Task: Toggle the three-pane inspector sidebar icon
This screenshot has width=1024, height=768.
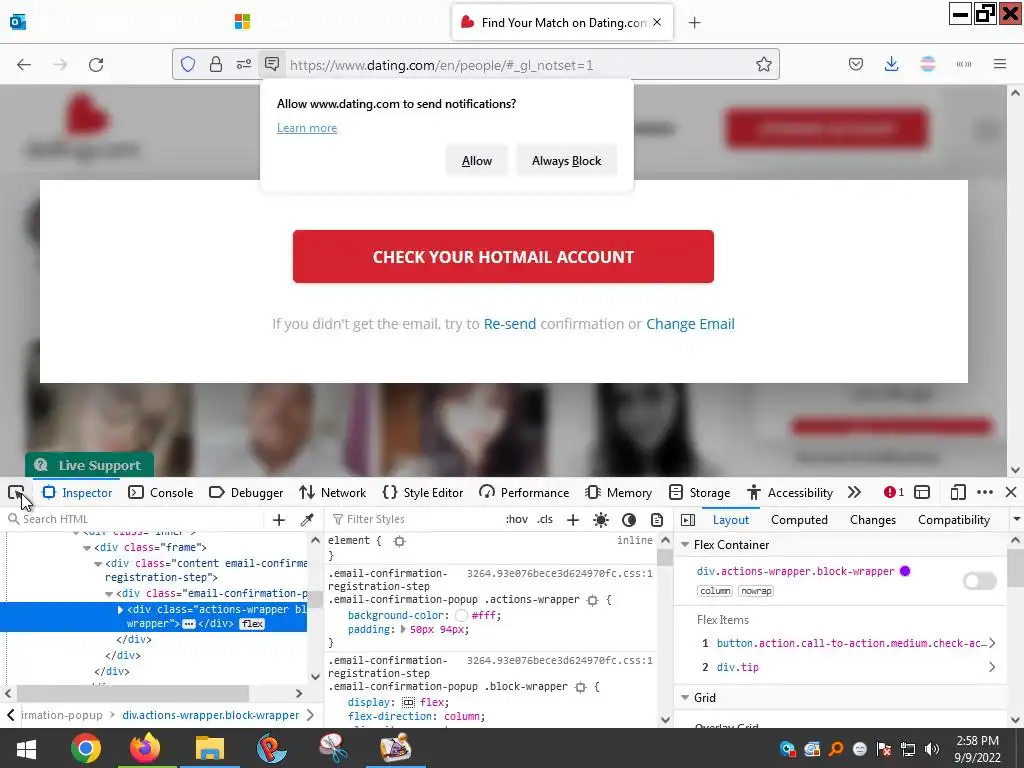Action: coord(688,520)
